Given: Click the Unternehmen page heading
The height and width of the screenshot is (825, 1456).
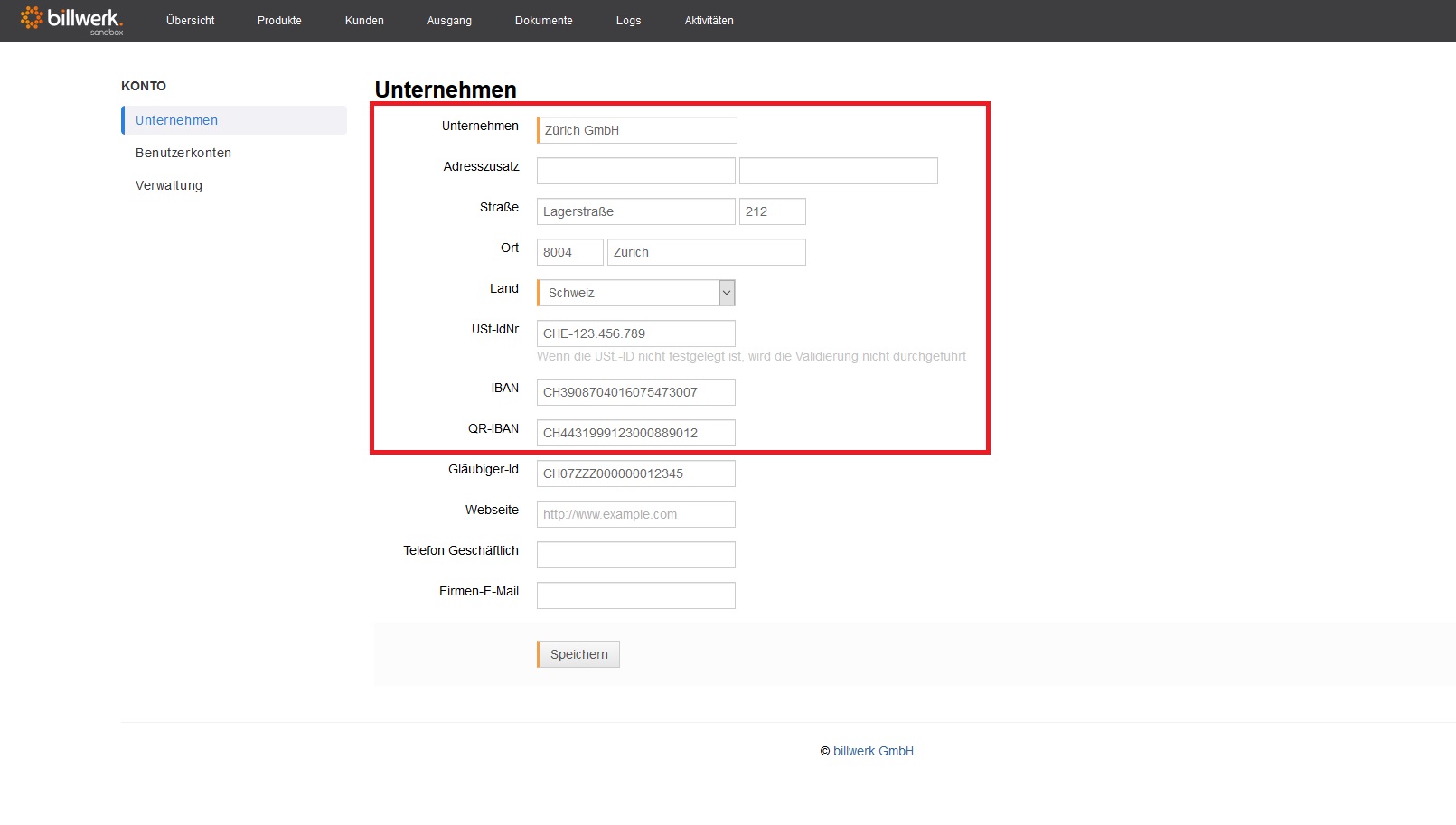Looking at the screenshot, I should coord(446,89).
